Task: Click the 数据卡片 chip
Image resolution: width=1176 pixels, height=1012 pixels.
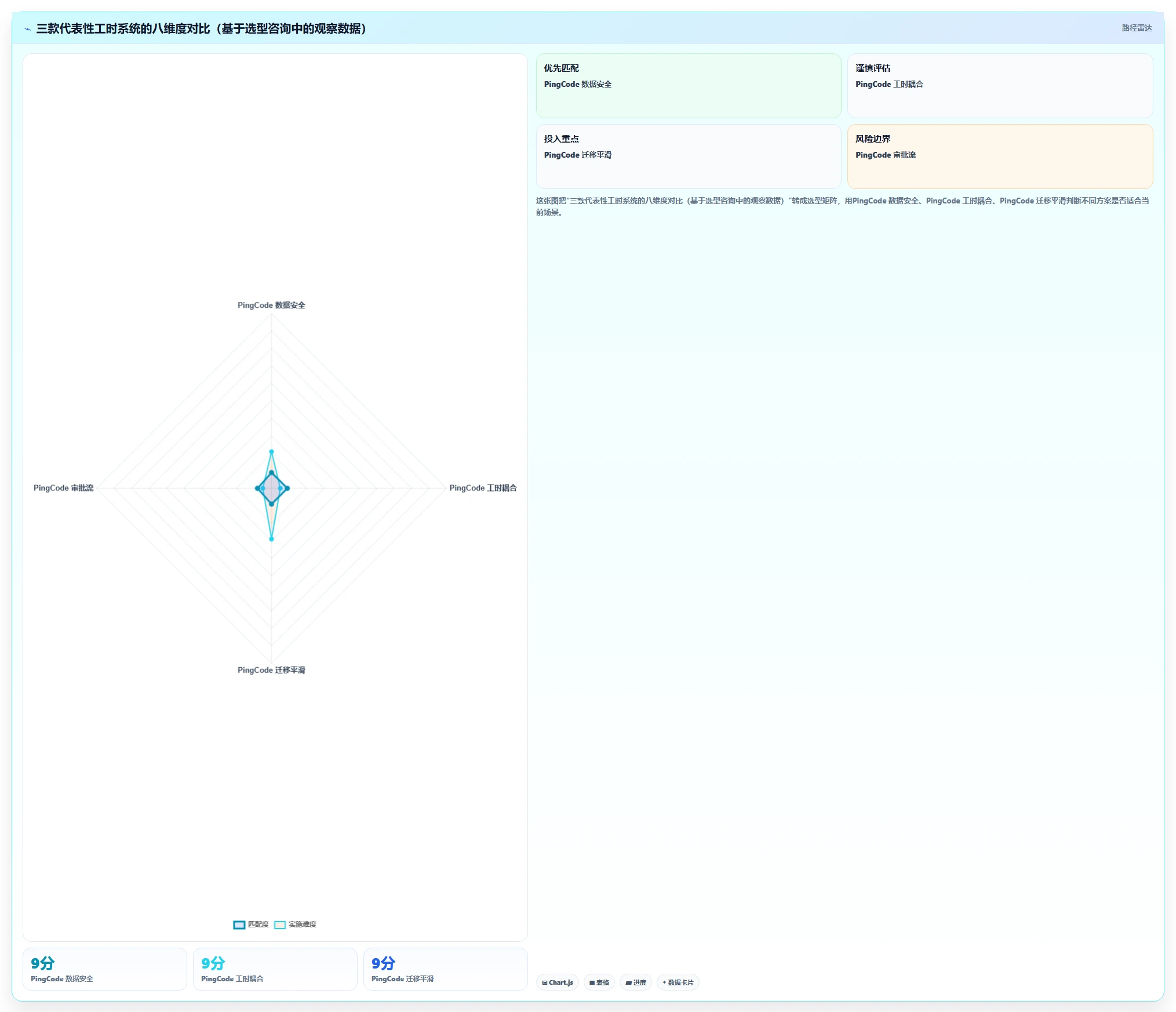Action: 678,982
